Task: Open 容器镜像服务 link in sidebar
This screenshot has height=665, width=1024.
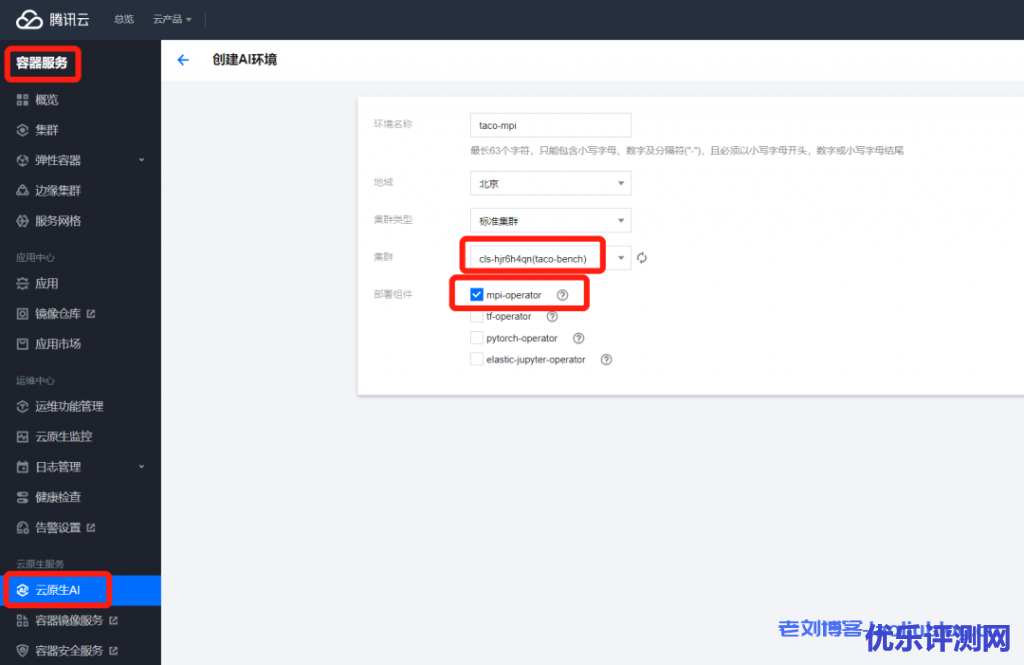Action: click(x=69, y=620)
